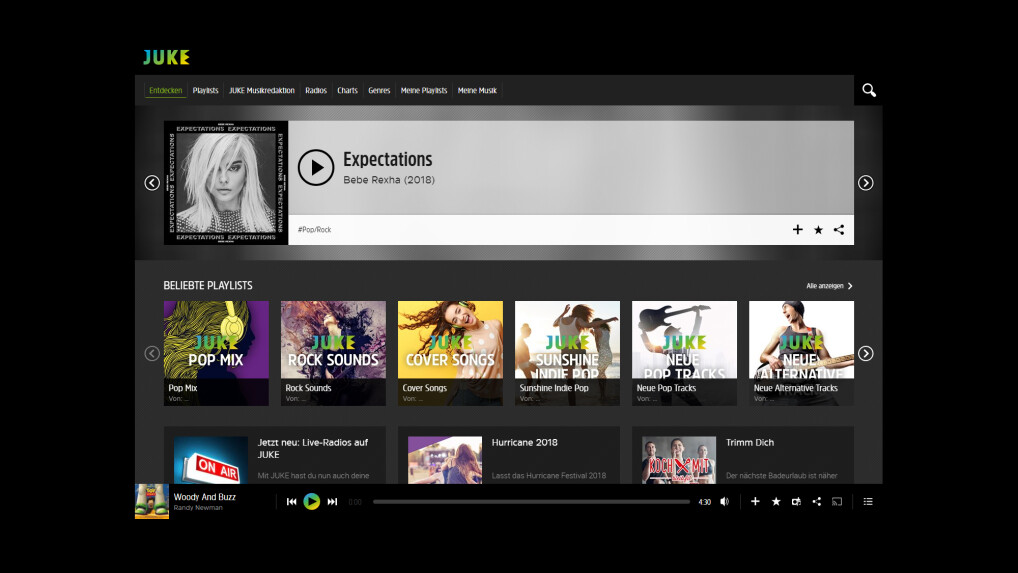The width and height of the screenshot is (1018, 573).
Task: Favorite current track with player star
Action: (x=776, y=502)
